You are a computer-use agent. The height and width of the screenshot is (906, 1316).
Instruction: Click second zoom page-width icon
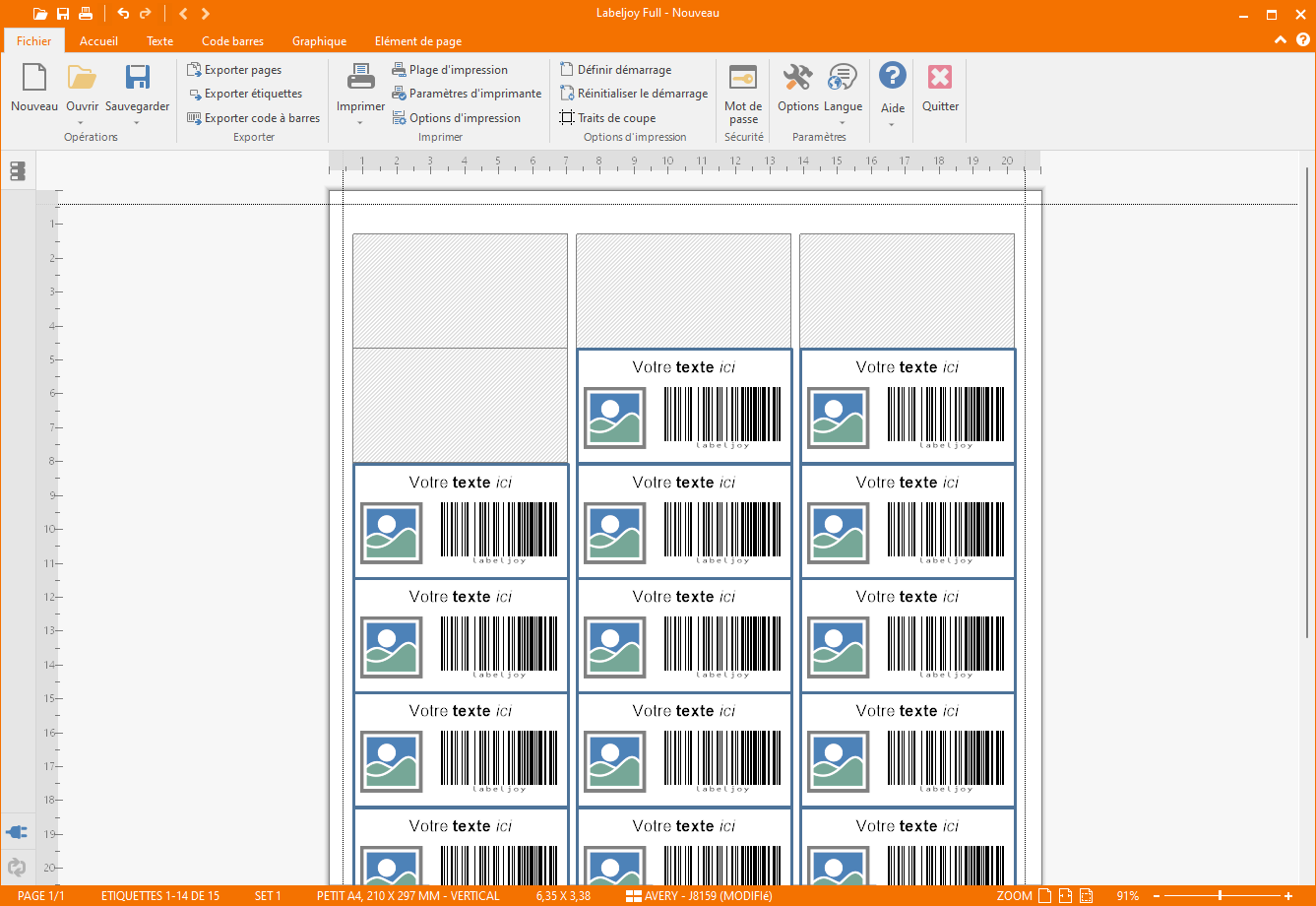1066,896
